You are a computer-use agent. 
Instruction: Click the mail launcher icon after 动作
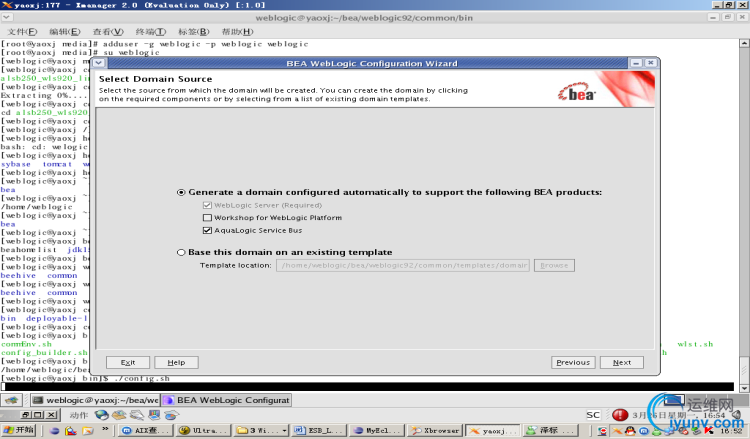[x=119, y=415]
